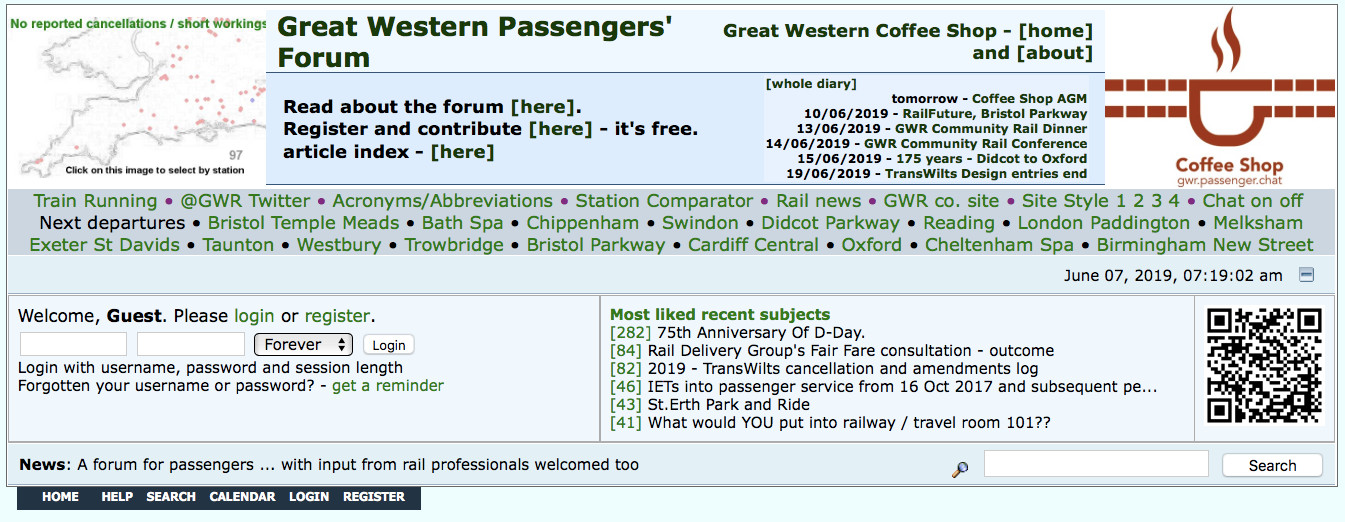The height and width of the screenshot is (522, 1345).
Task: Open the REGISTER menu item
Action: point(374,497)
